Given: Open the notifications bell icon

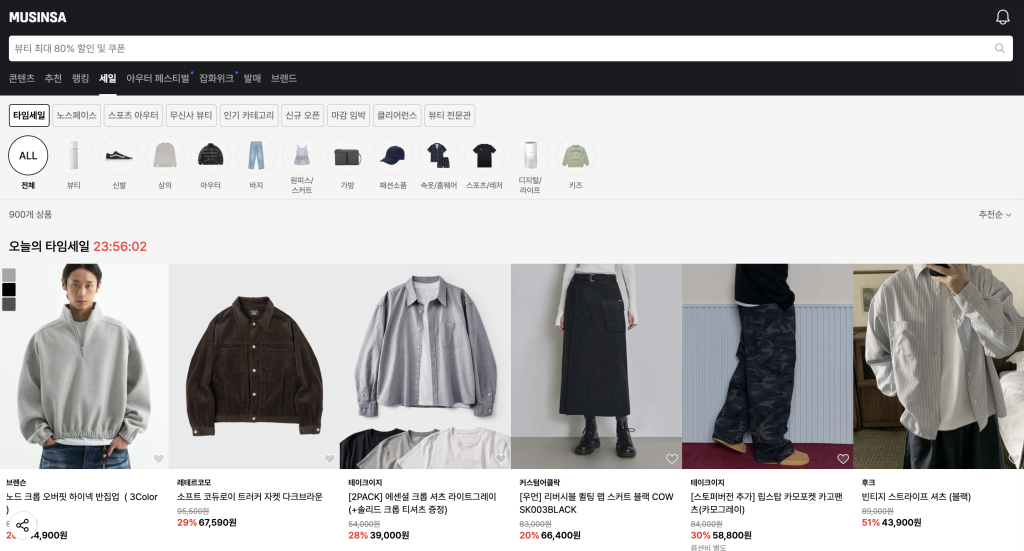Looking at the screenshot, I should (x=1002, y=17).
